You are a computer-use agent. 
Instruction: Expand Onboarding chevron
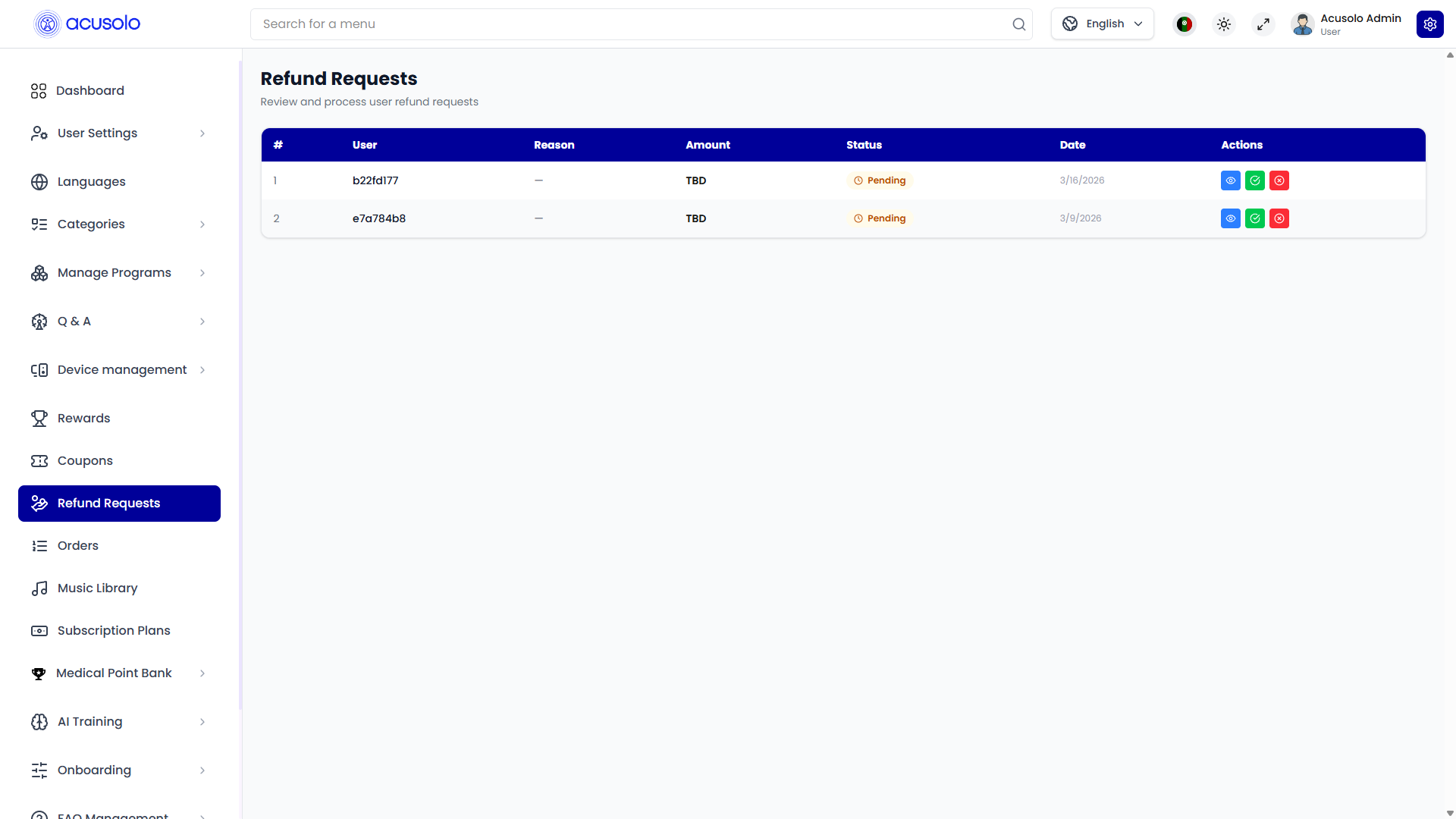202,770
